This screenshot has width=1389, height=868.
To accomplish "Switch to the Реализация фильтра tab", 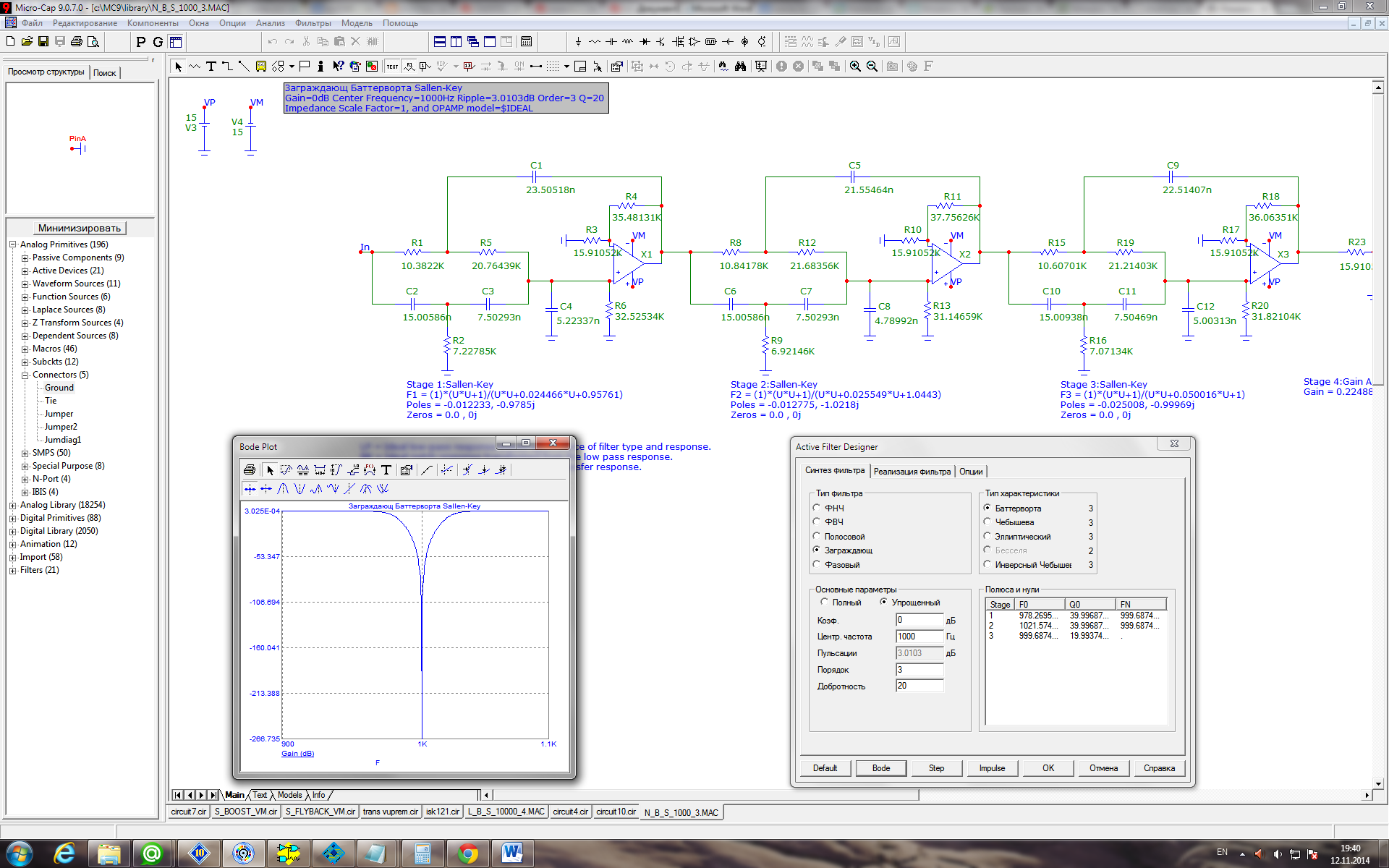I will point(912,472).
